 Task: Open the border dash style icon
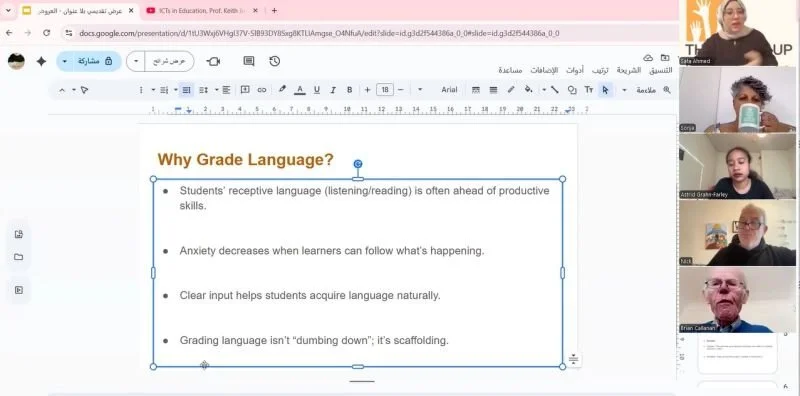click(x=476, y=90)
